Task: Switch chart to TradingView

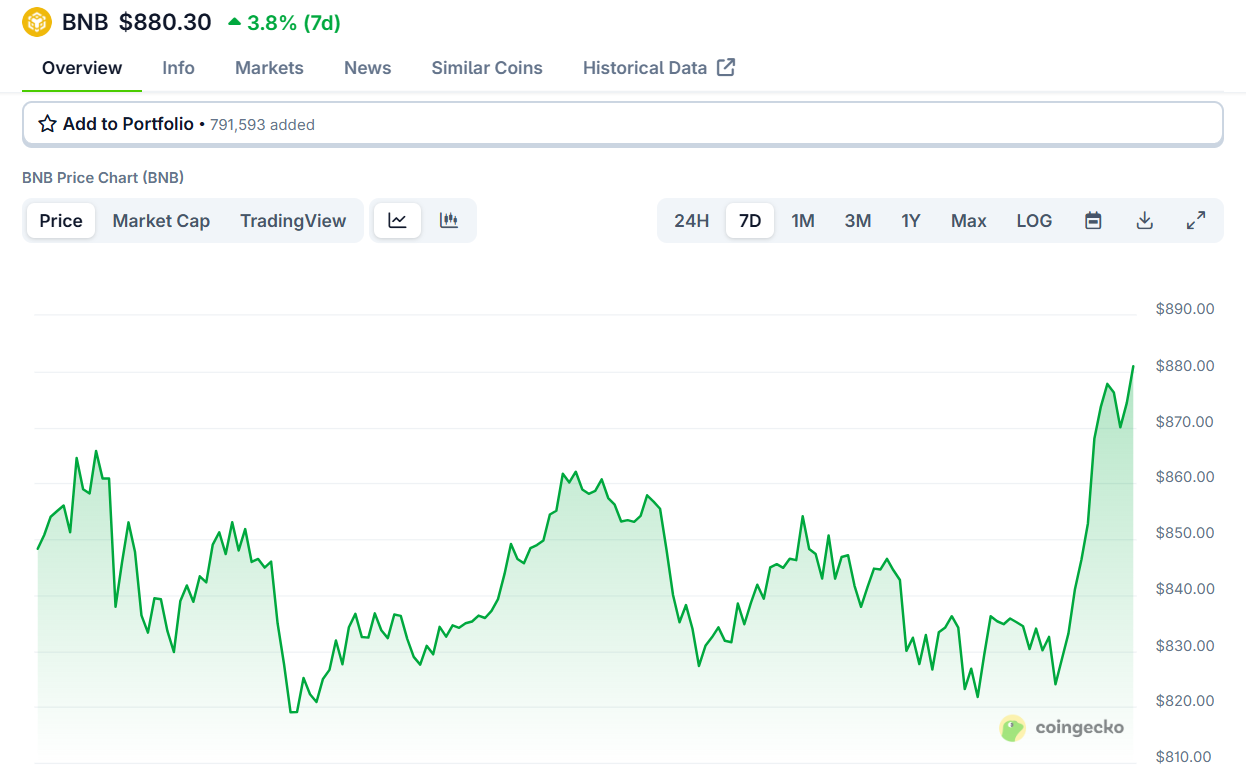Action: [x=293, y=221]
